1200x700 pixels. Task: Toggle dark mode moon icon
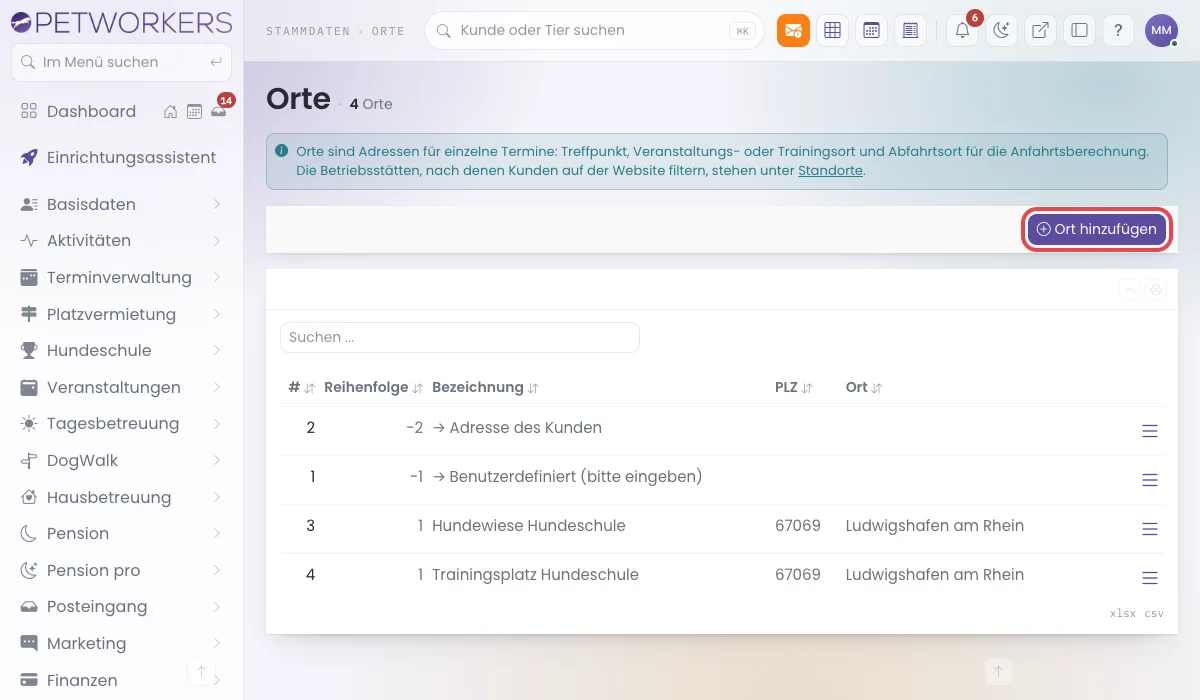pyautogui.click(x=1001, y=31)
